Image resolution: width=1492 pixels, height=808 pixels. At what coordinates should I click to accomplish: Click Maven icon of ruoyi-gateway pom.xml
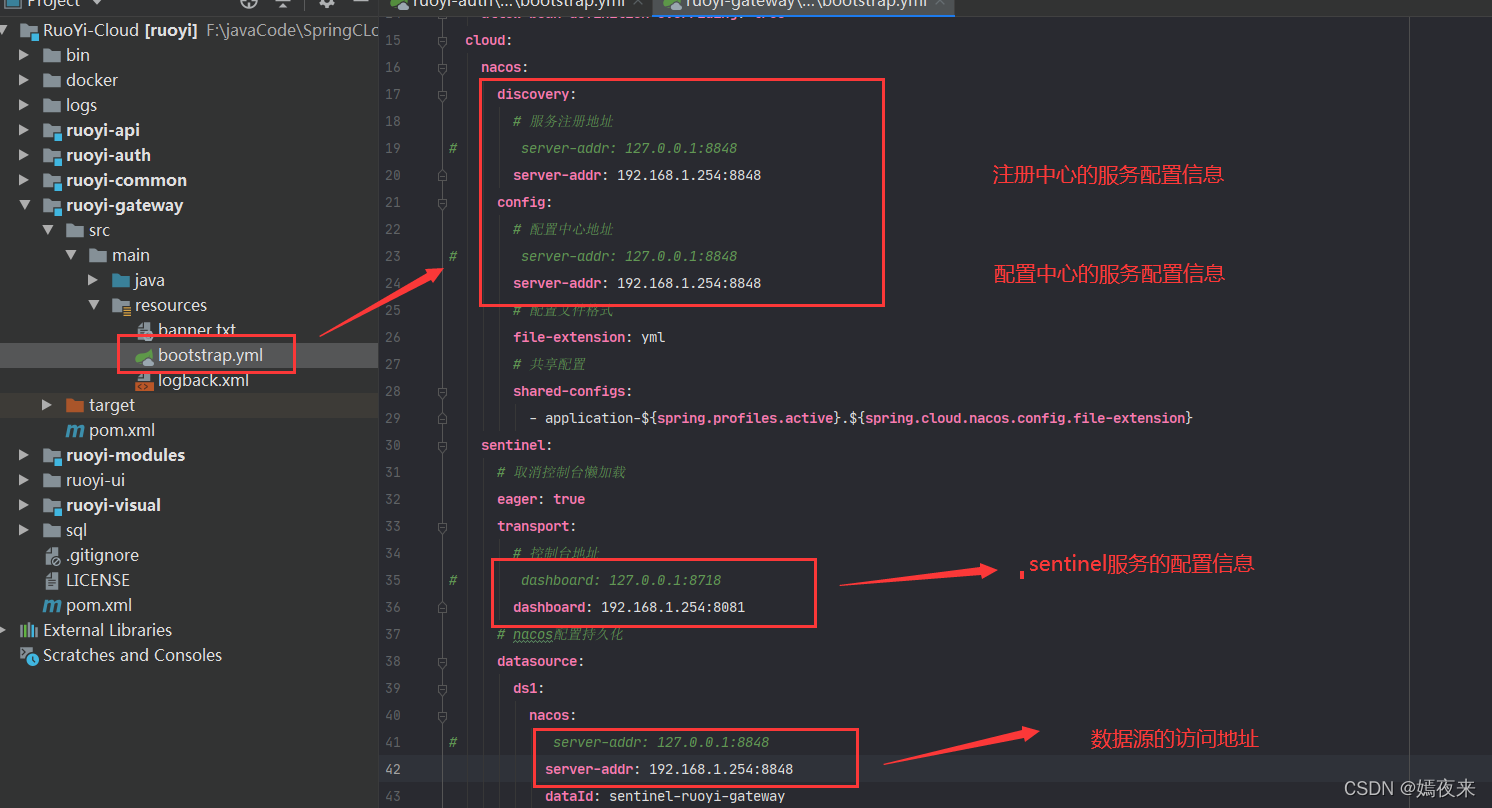click(75, 431)
